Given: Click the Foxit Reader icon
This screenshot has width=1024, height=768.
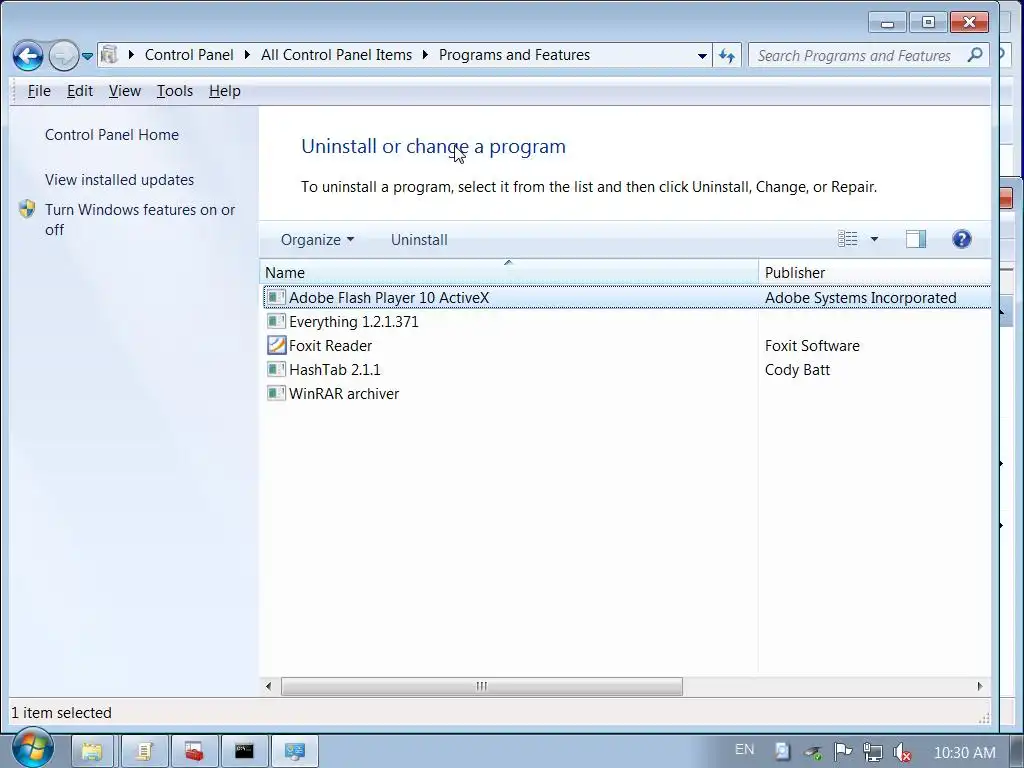Looking at the screenshot, I should point(276,345).
